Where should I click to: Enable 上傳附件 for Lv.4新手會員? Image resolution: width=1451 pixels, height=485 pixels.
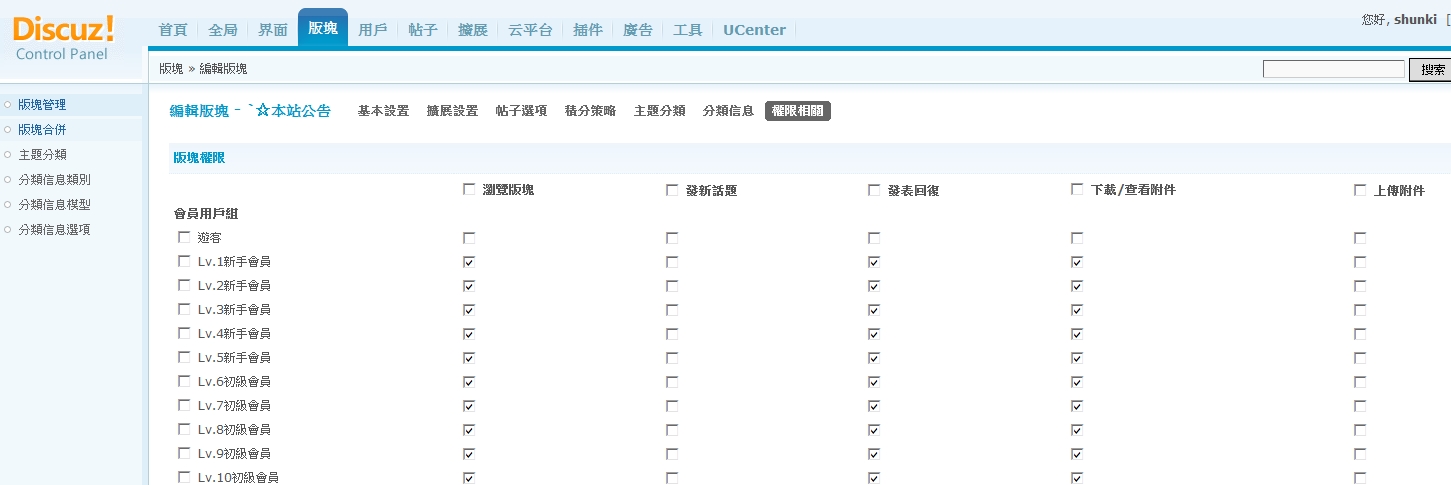[x=1360, y=334]
